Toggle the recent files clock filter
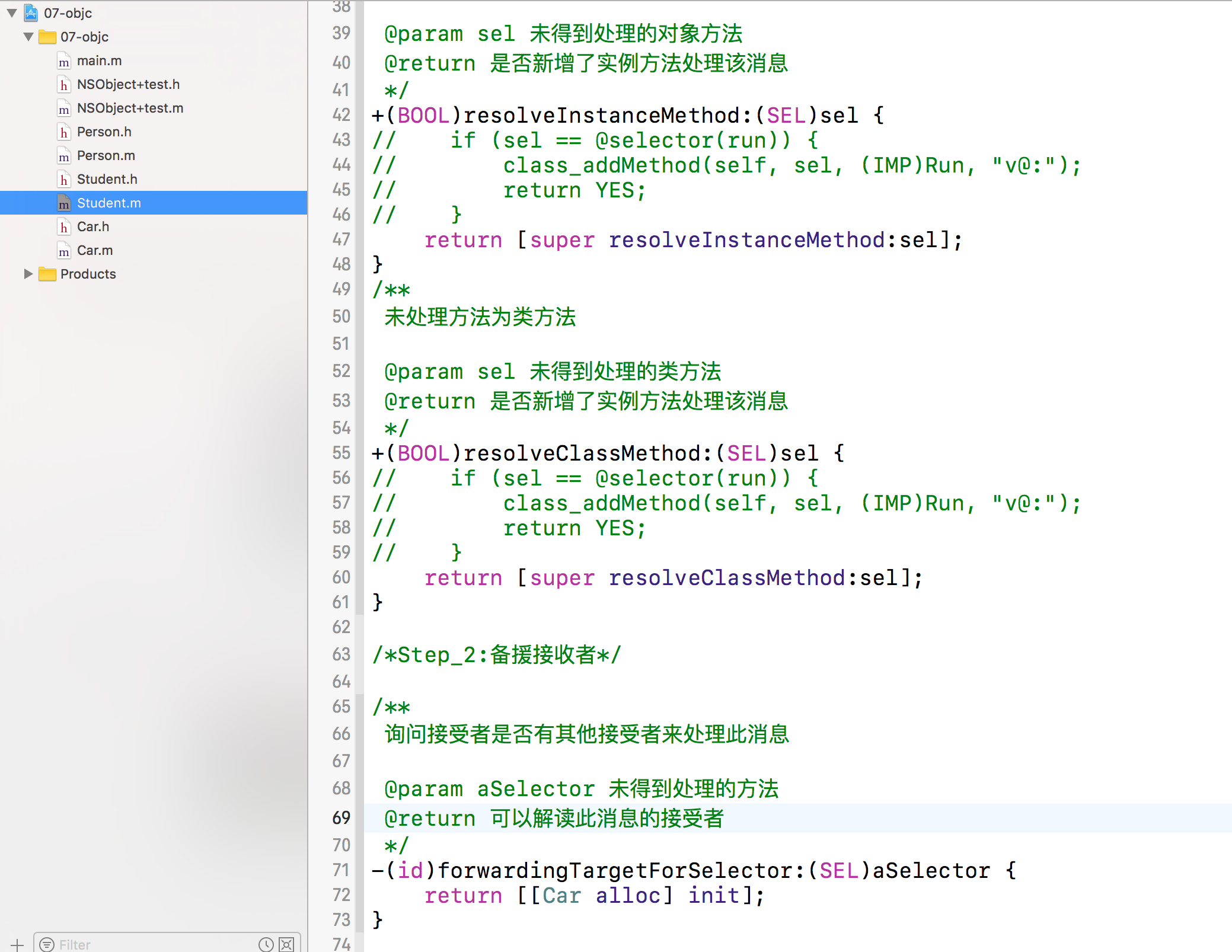The height and width of the screenshot is (952, 1232). [266, 944]
